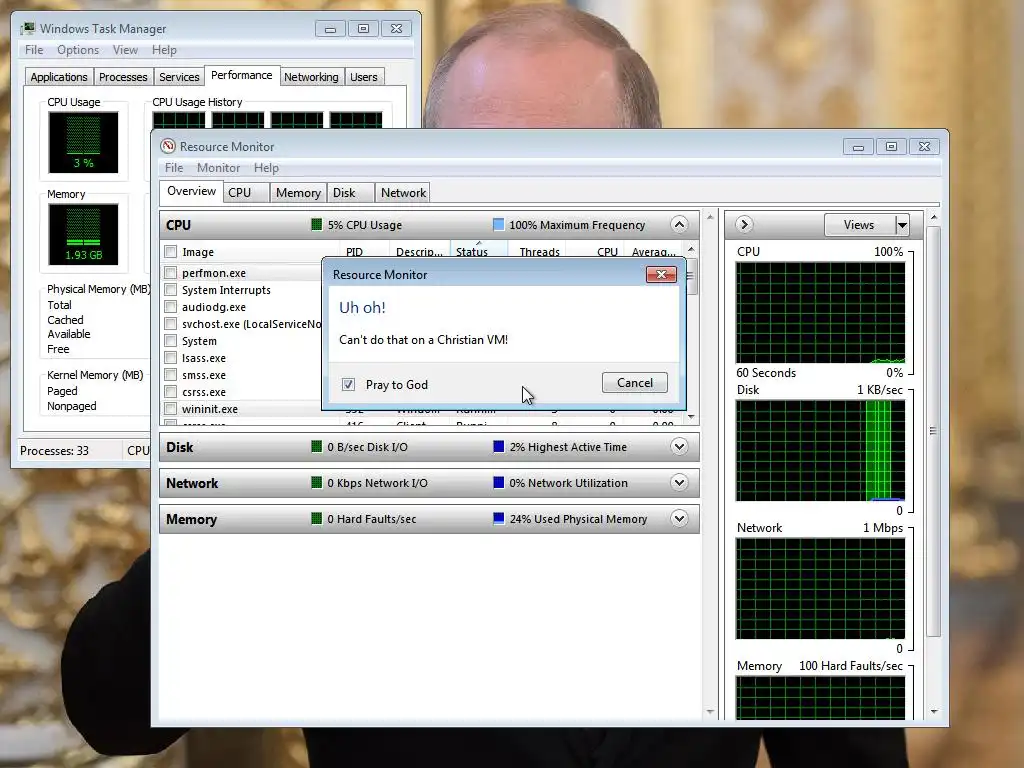Switch to Resource Monitor Memory tab

click(x=298, y=193)
